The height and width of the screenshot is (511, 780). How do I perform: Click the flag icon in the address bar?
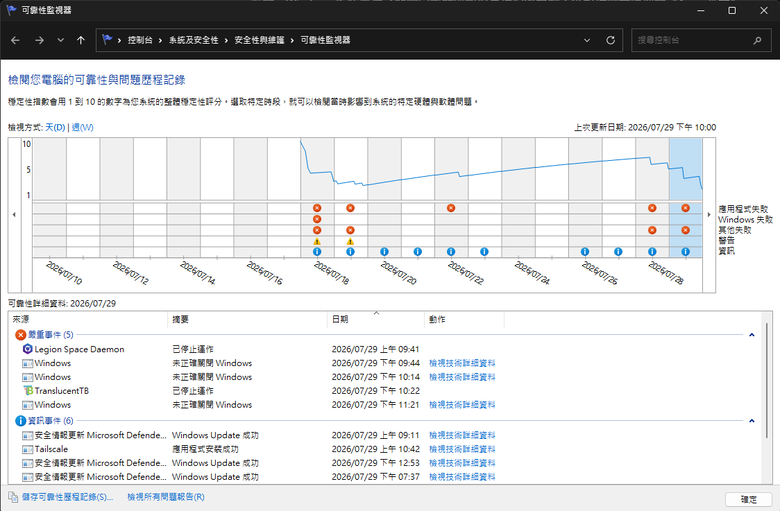tap(107, 40)
